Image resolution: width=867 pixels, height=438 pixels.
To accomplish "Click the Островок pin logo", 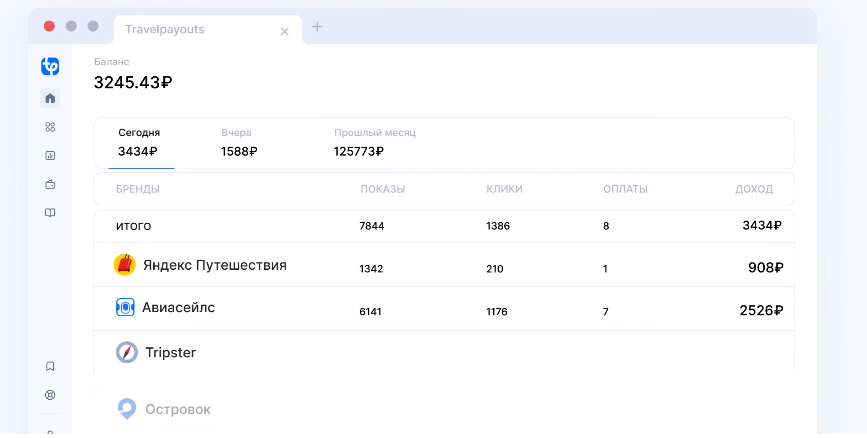I will click(127, 409).
